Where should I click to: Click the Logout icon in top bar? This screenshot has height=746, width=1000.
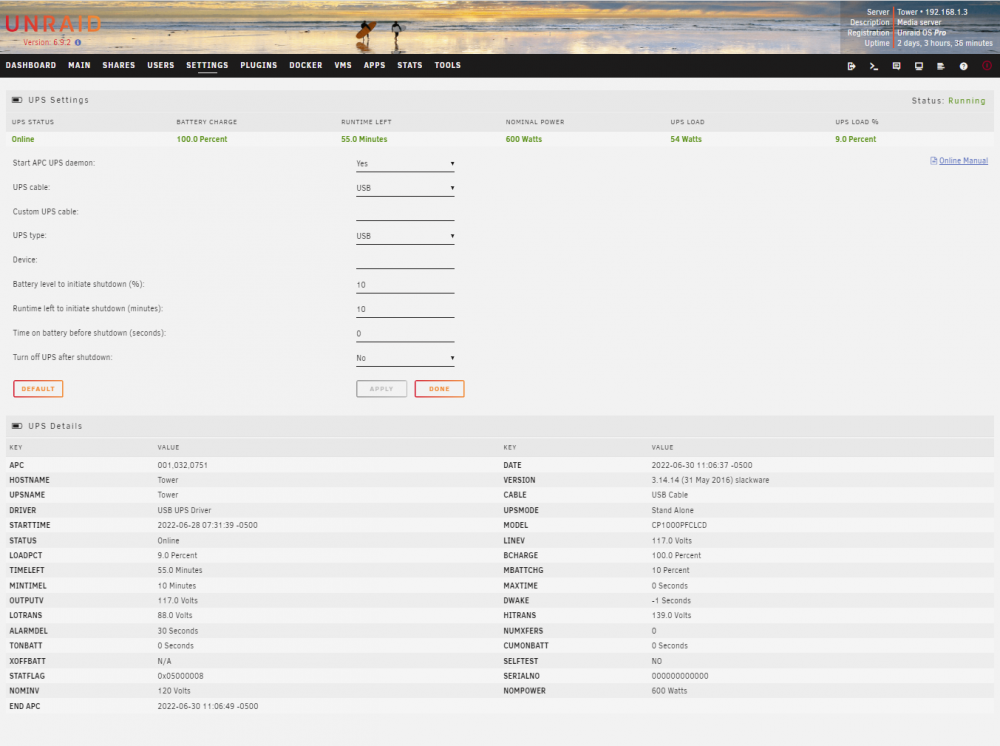click(851, 66)
